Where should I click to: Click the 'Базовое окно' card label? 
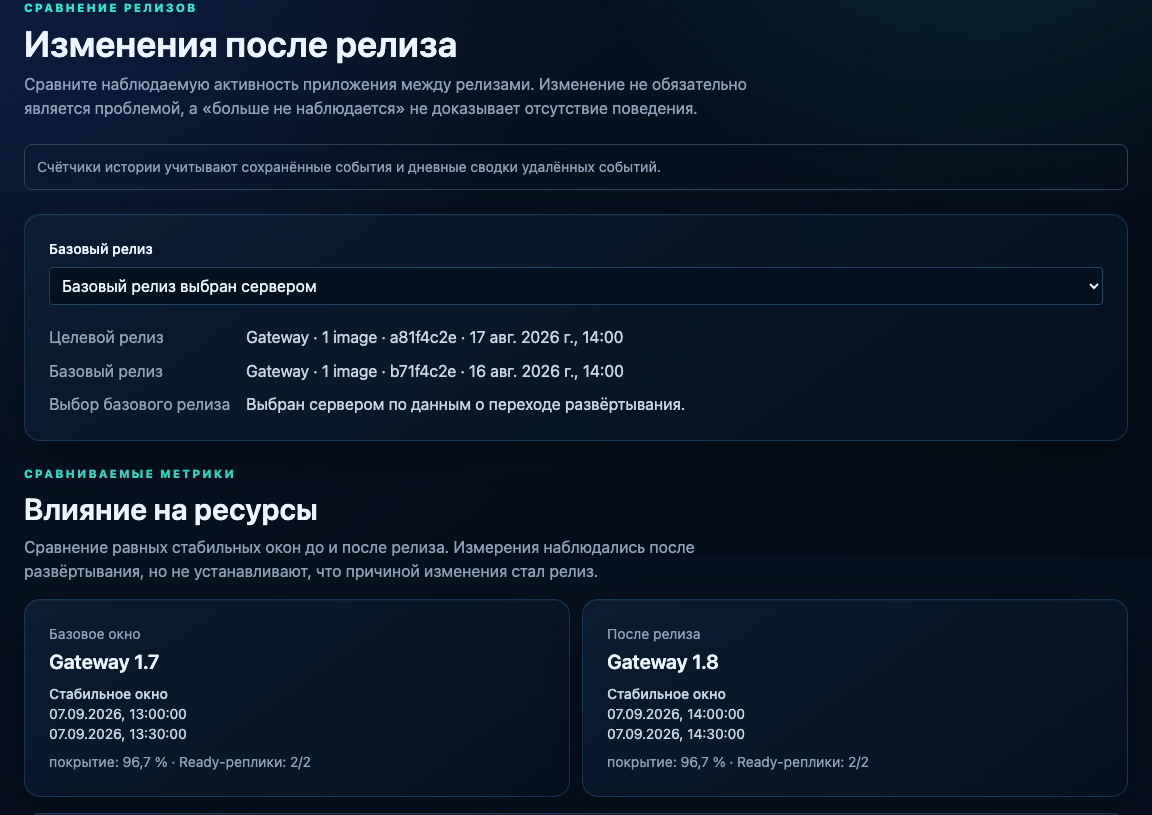click(x=95, y=634)
